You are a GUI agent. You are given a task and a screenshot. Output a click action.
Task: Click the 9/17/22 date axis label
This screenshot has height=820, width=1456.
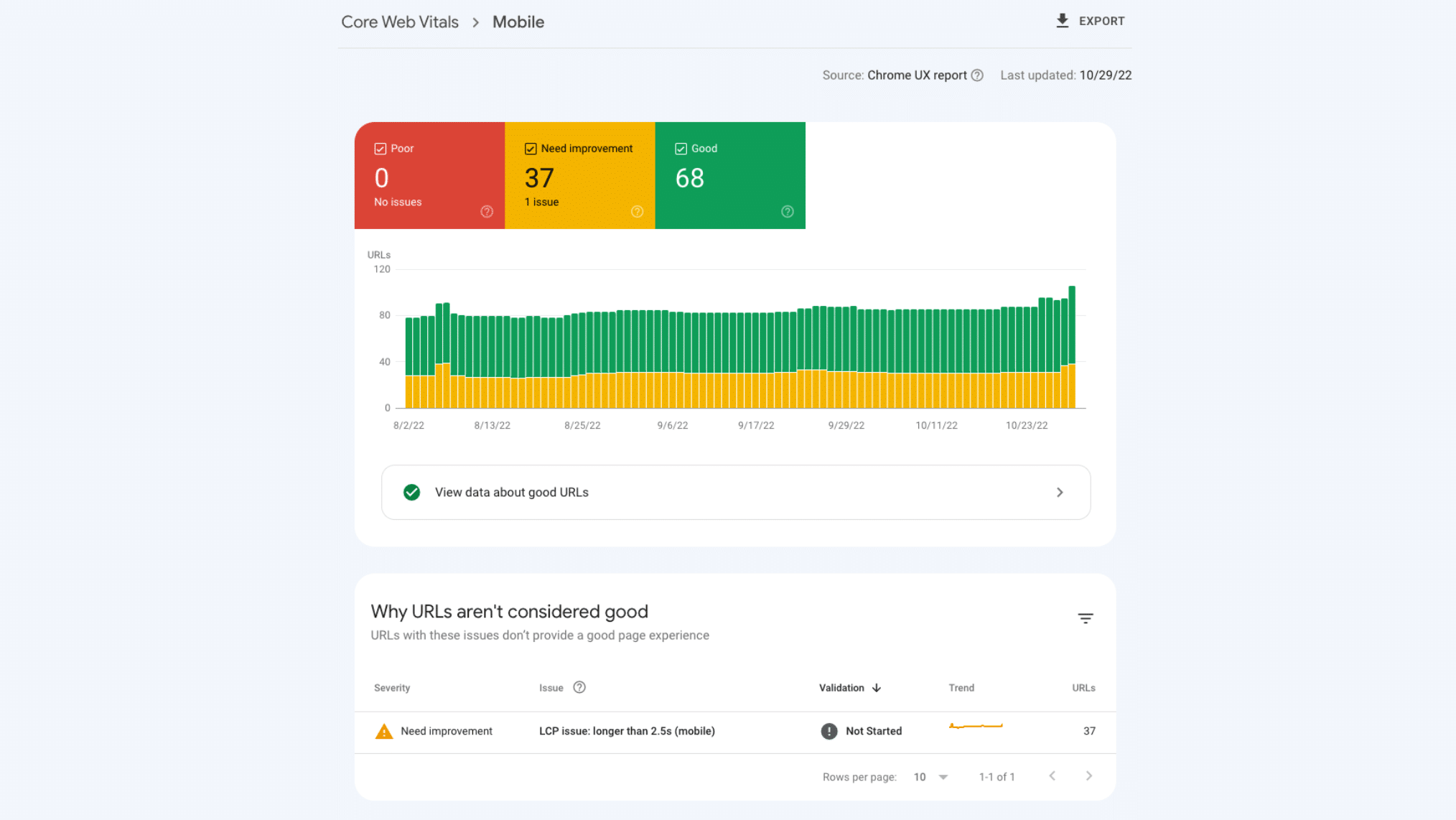click(756, 425)
